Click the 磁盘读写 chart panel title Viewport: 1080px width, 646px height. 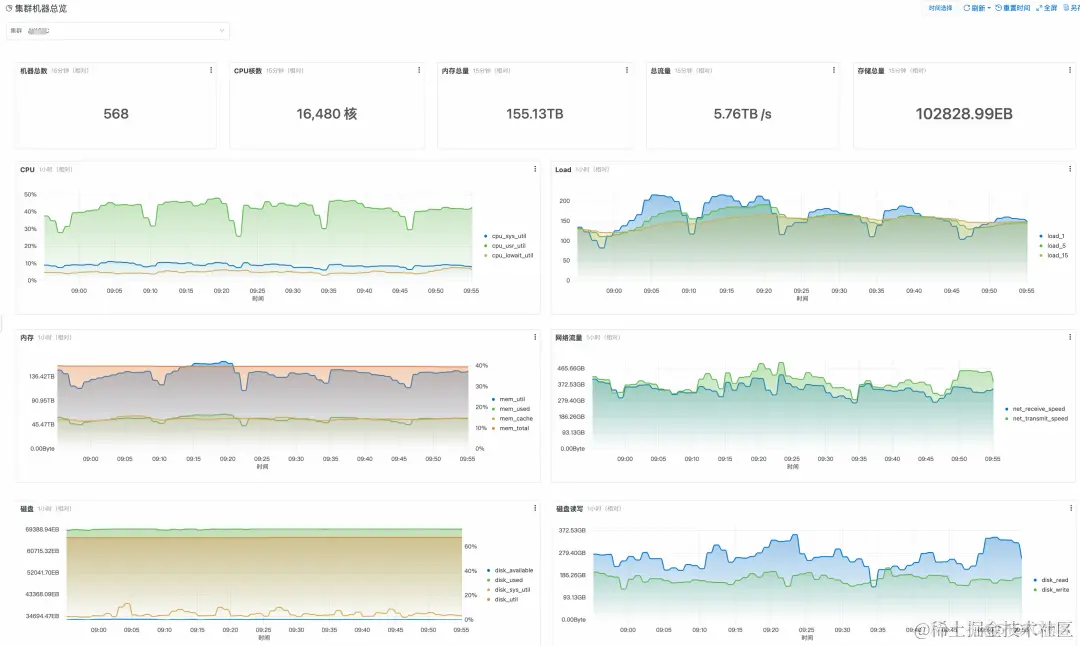(570, 509)
